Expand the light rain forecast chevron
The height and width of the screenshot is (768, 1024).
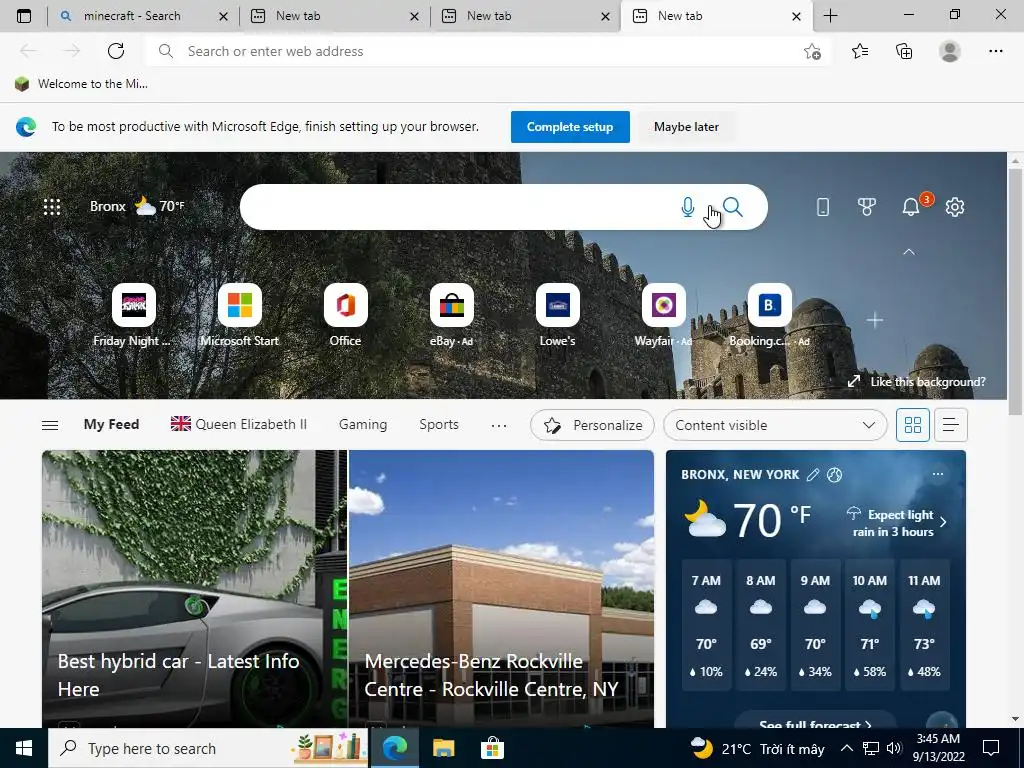pos(943,522)
